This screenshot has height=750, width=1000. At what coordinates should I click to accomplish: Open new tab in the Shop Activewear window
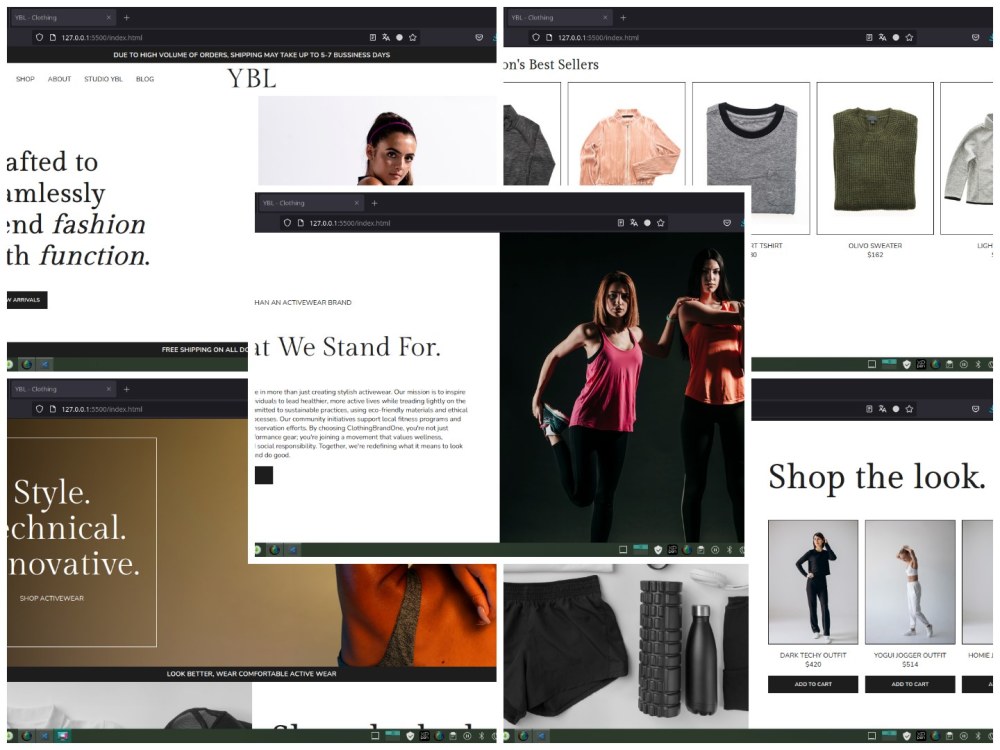(x=126, y=389)
